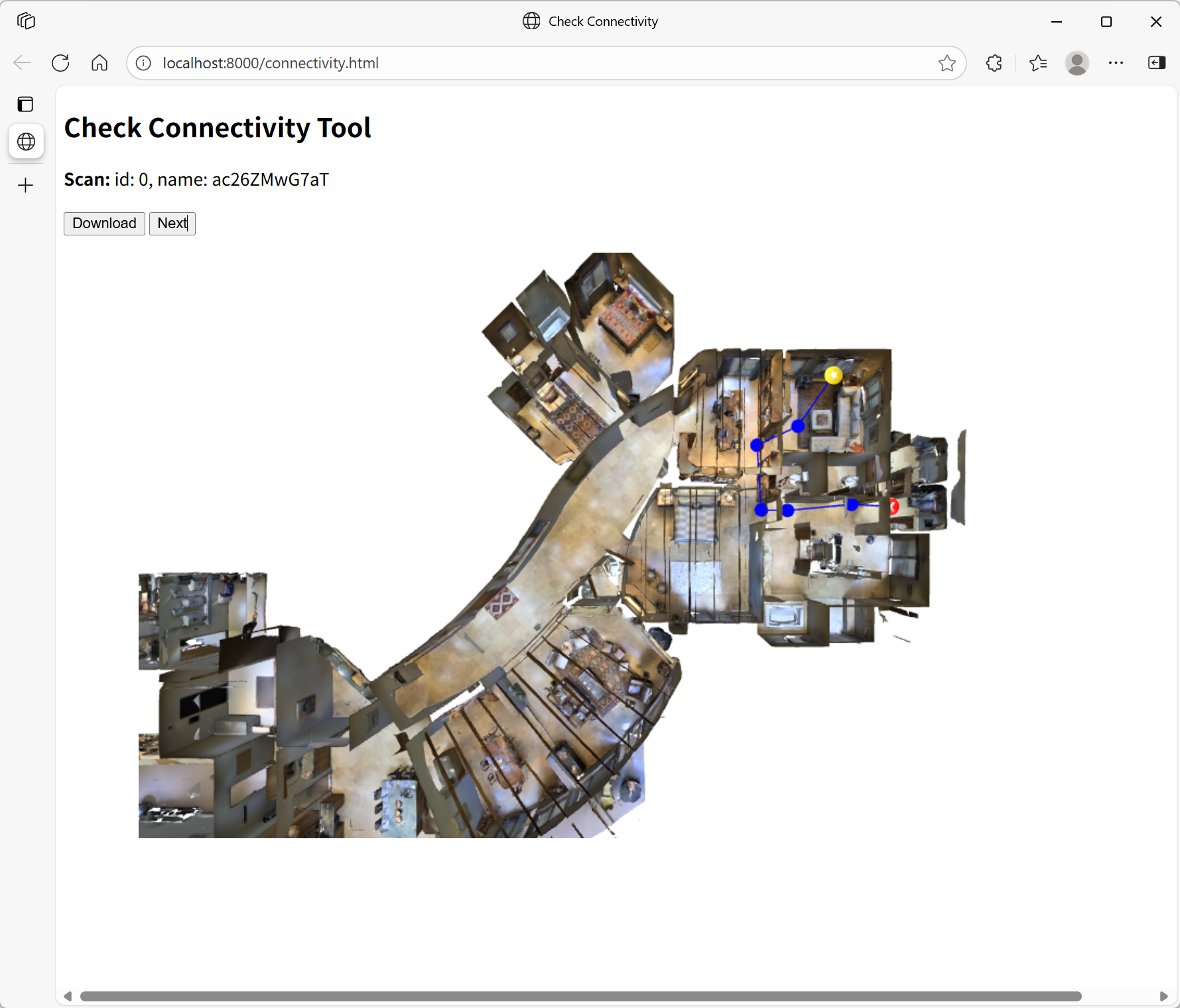Image resolution: width=1180 pixels, height=1008 pixels.
Task: Click the yellow waypoint node on the map
Action: pos(833,375)
